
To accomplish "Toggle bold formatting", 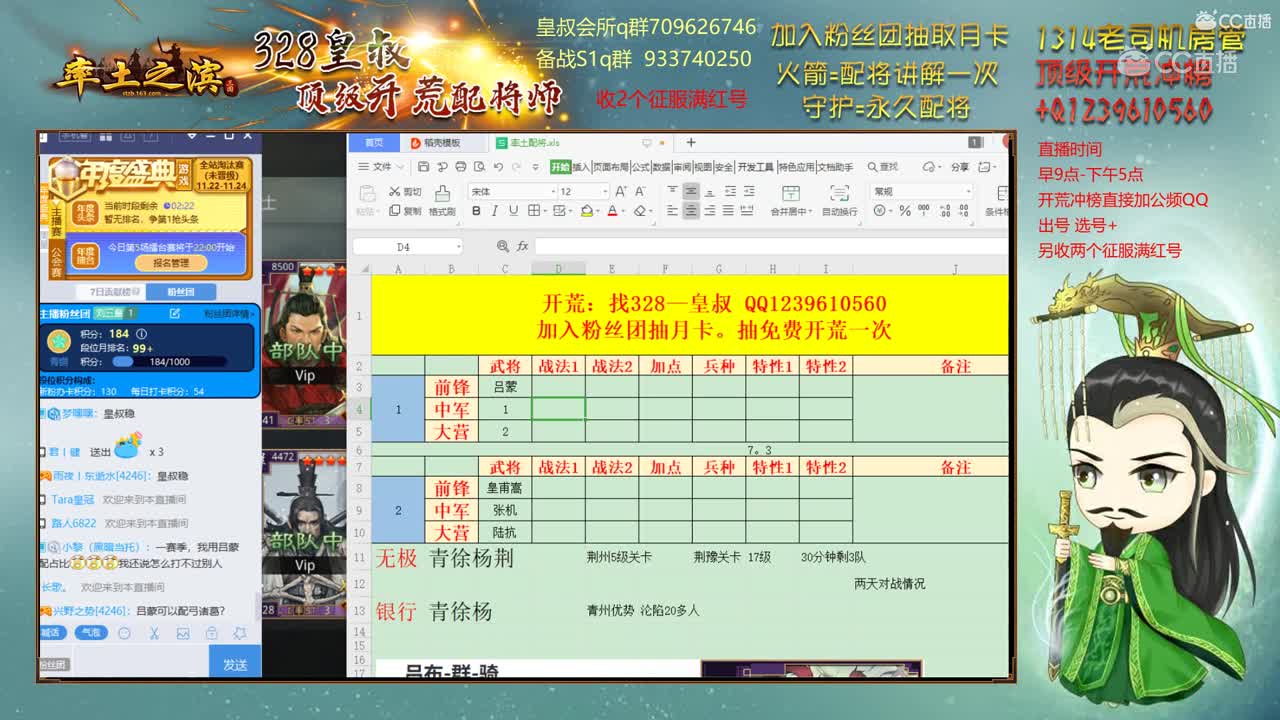I will click(476, 211).
